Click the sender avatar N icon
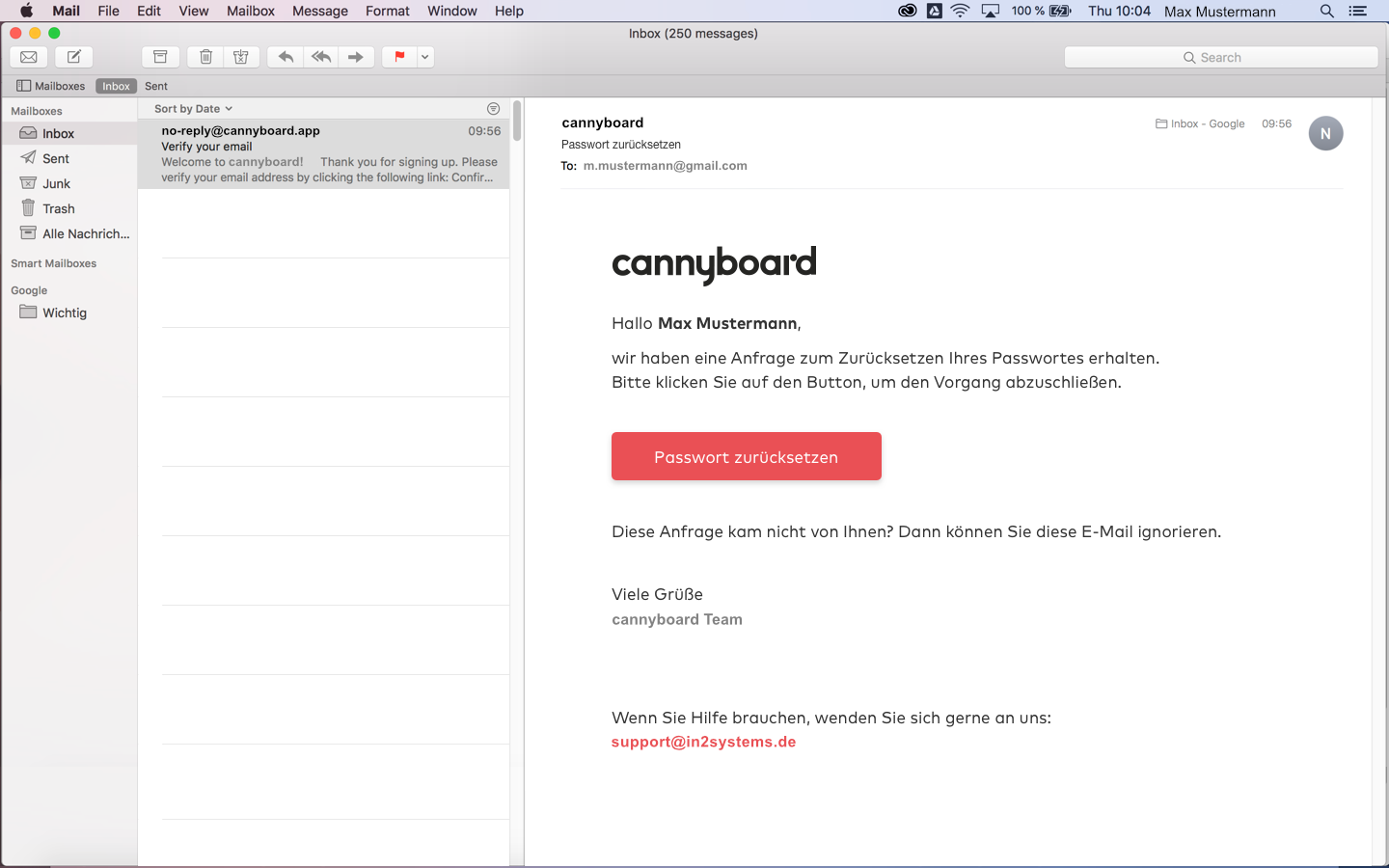The image size is (1389, 868). coord(1325,133)
